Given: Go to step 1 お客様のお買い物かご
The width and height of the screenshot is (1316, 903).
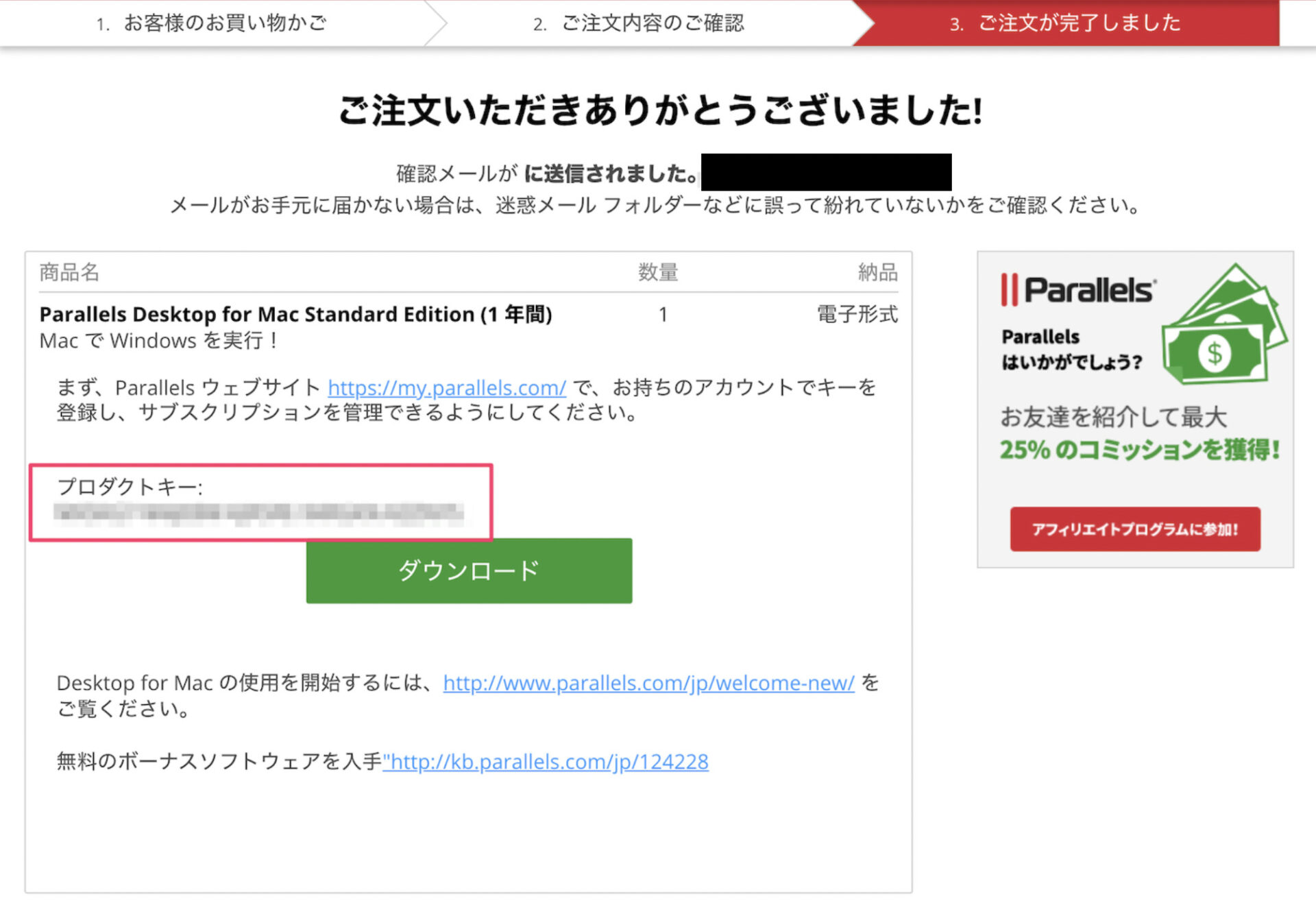Looking at the screenshot, I should pyautogui.click(x=212, y=23).
